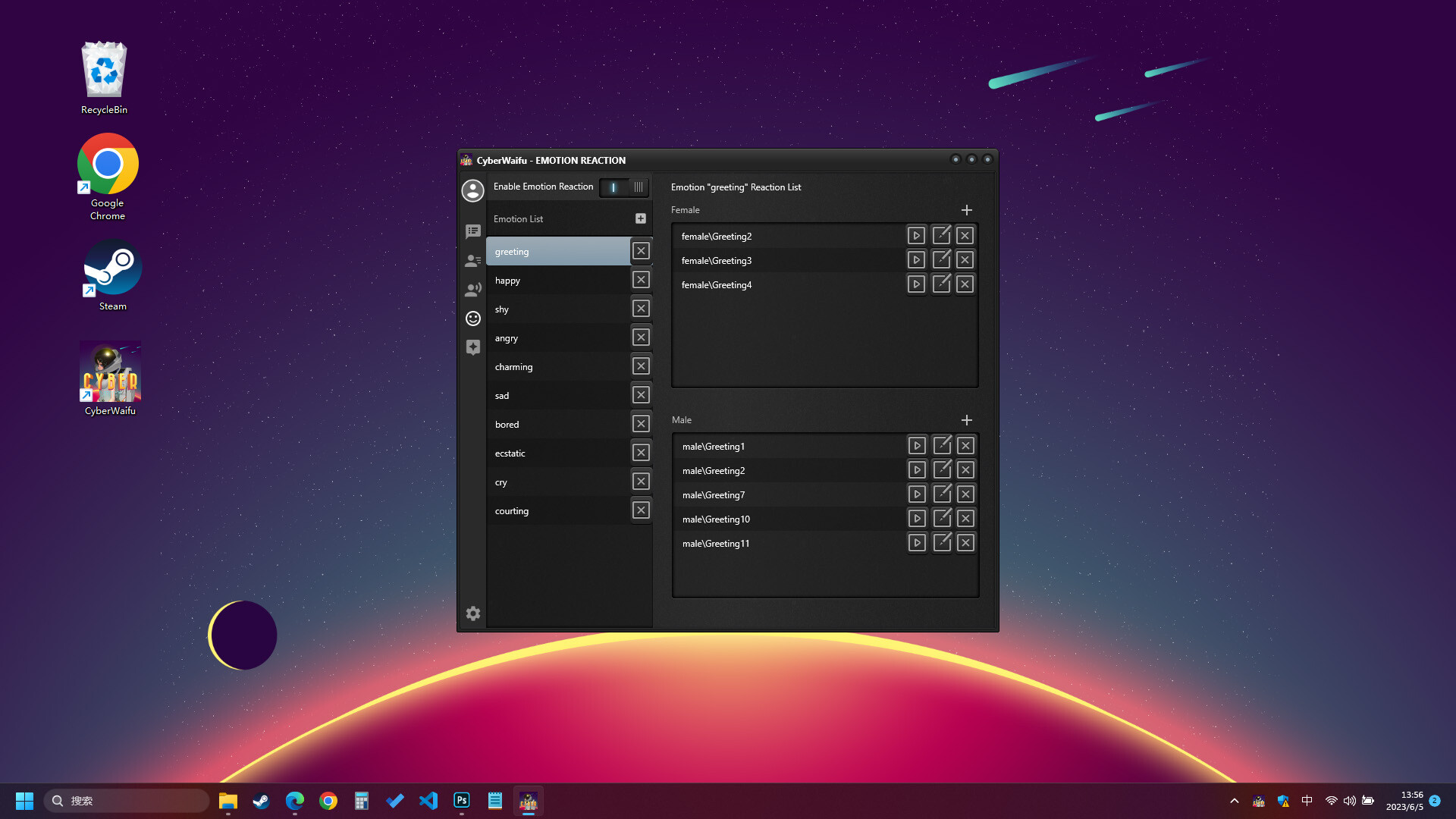The image size is (1456, 819).
Task: Add a new emotion to the Emotion List
Action: [641, 218]
